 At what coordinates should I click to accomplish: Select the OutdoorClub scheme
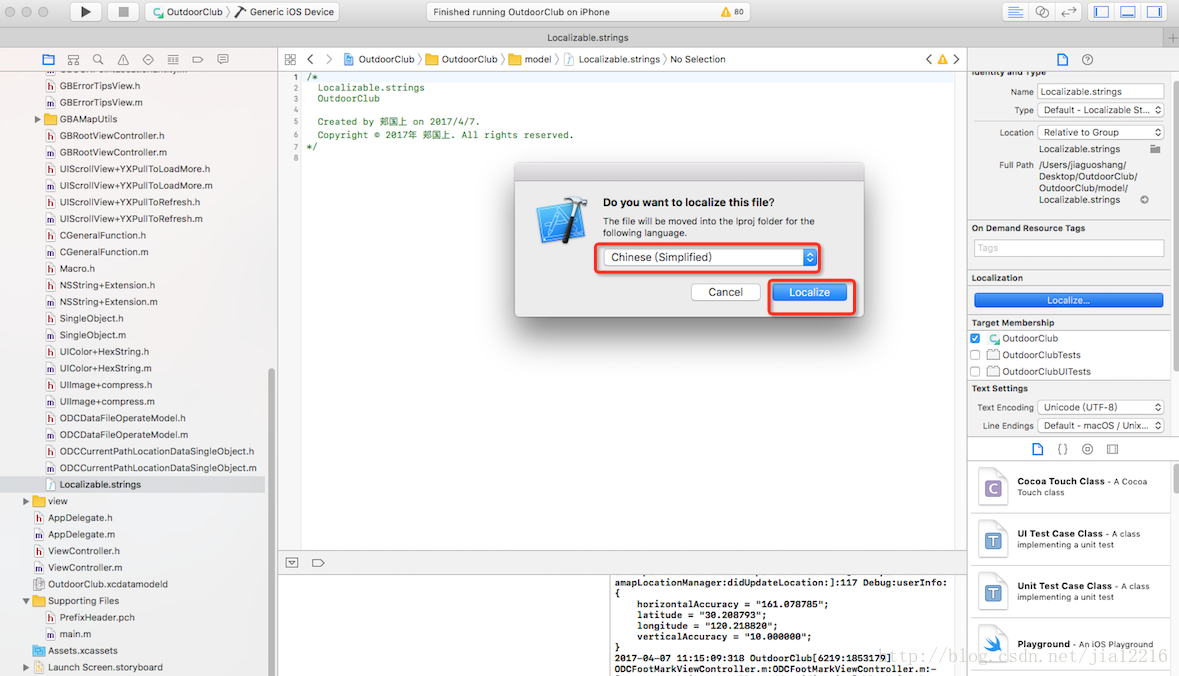(x=188, y=12)
